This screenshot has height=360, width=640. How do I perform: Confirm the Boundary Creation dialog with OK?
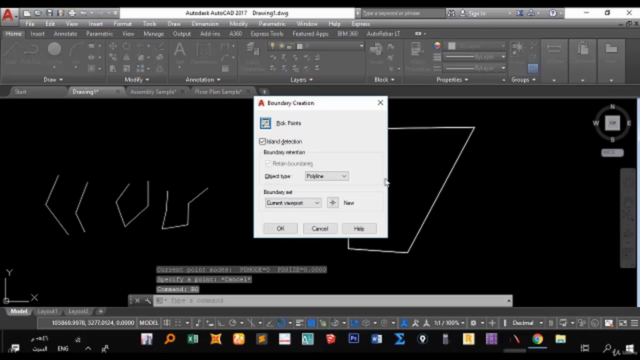point(280,229)
